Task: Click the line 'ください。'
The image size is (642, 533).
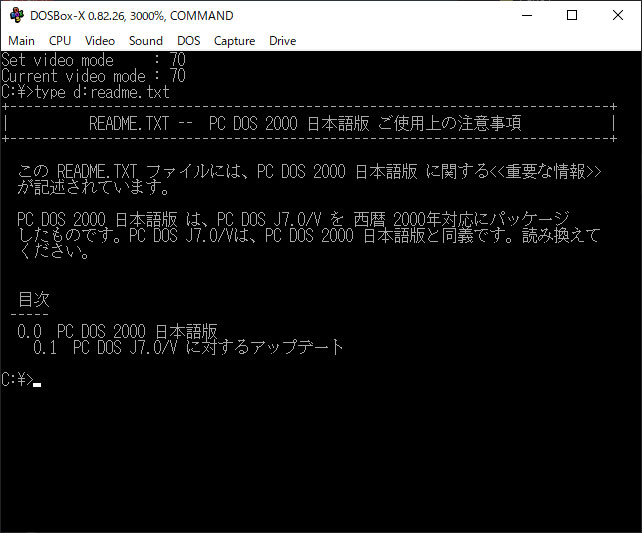Action: (x=54, y=251)
